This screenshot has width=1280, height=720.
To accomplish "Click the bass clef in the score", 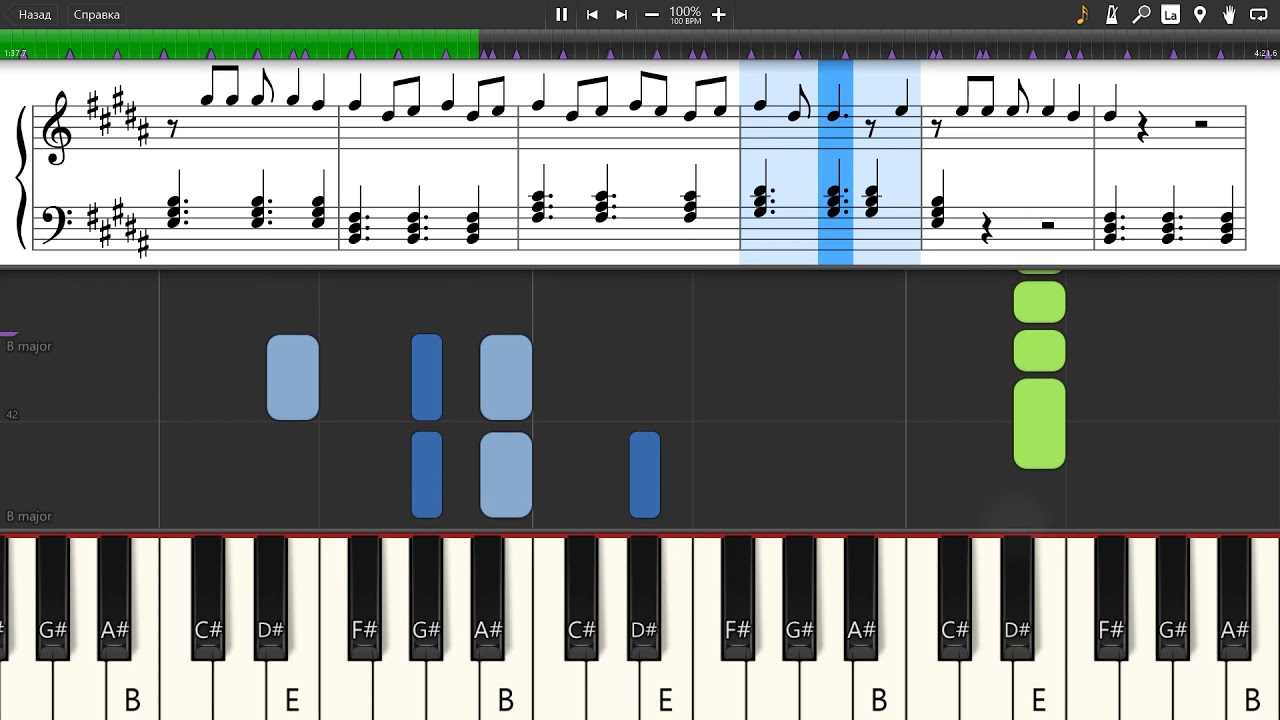I will 55,222.
